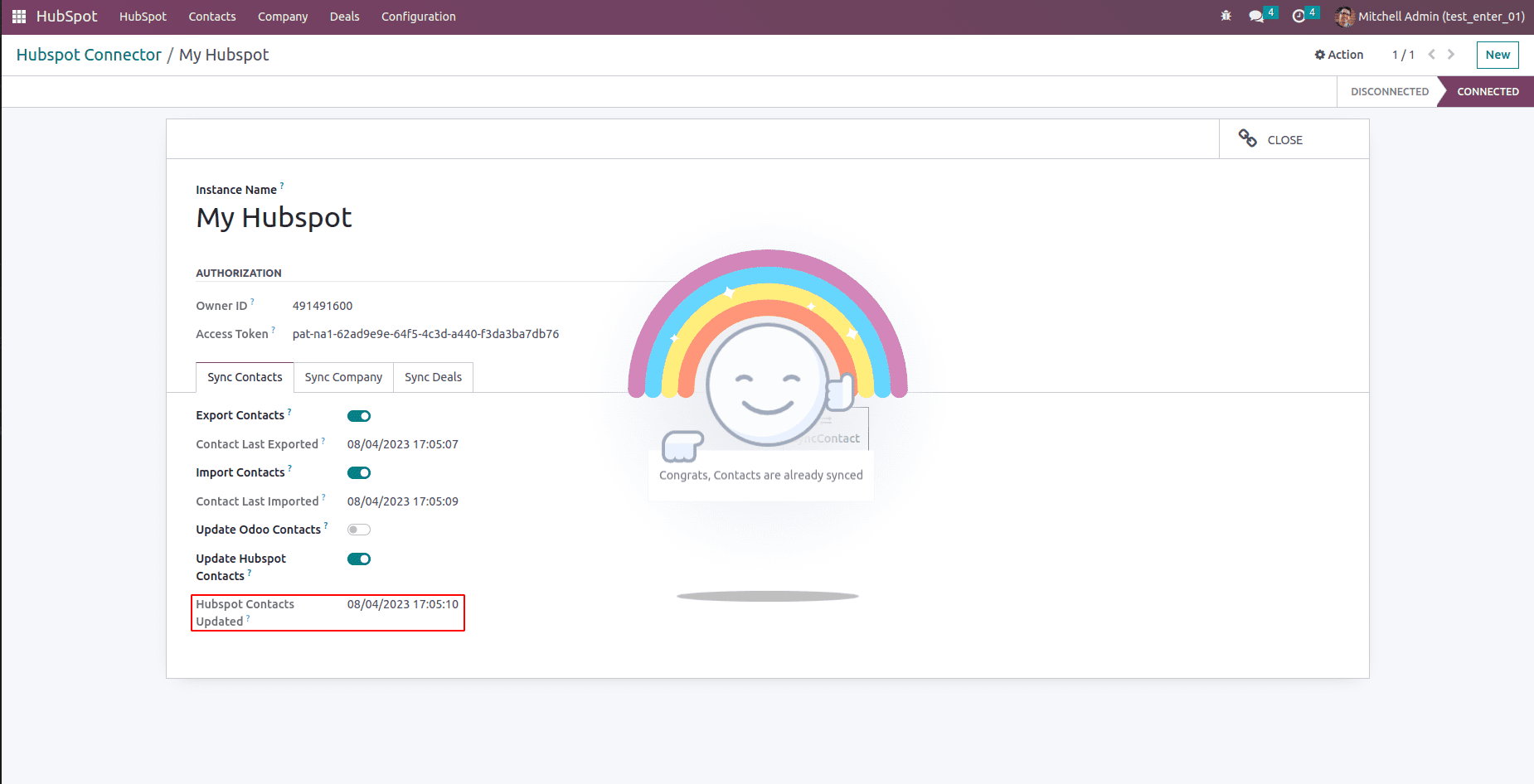Show help tooltip for Owner ID
The width and height of the screenshot is (1534, 784).
(253, 302)
